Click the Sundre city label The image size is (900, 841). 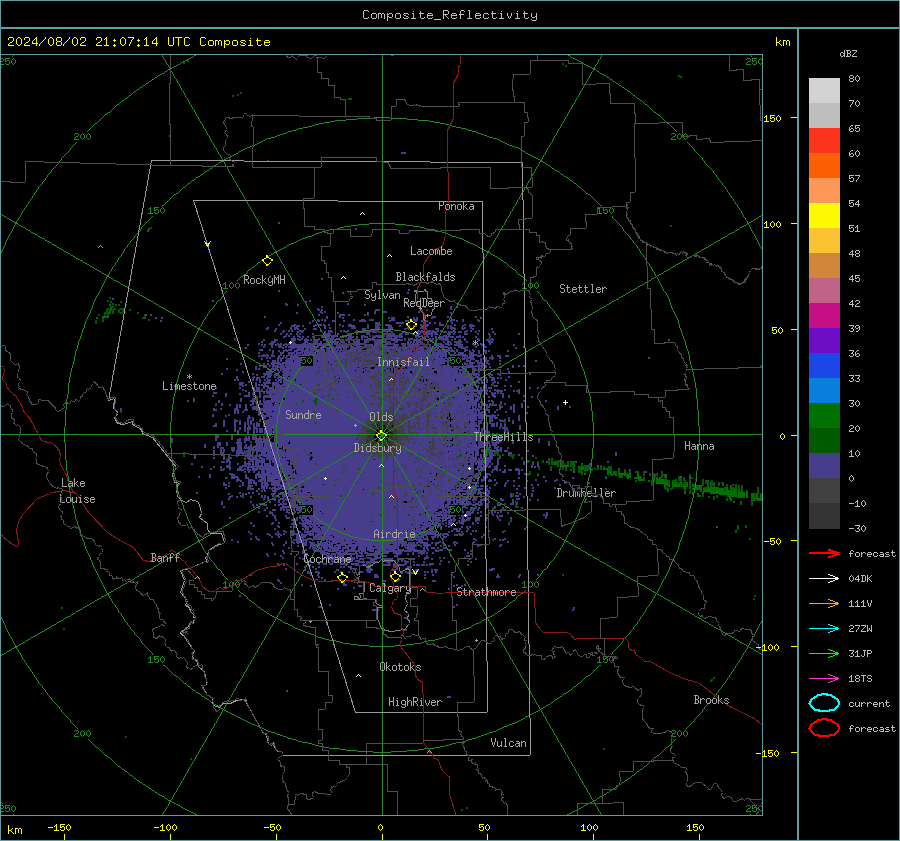point(303,414)
